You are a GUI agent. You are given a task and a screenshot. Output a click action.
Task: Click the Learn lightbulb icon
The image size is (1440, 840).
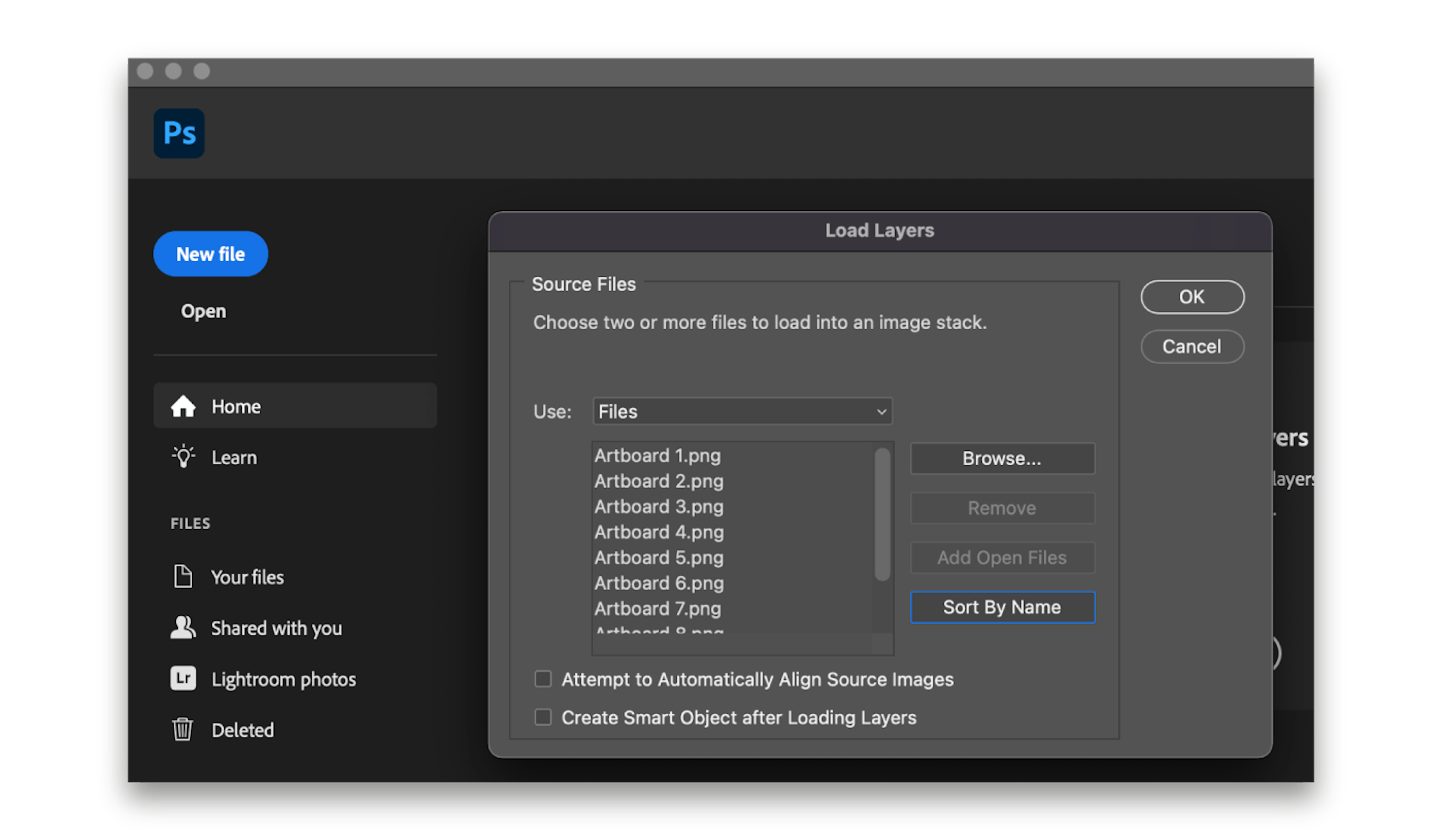[x=183, y=457]
